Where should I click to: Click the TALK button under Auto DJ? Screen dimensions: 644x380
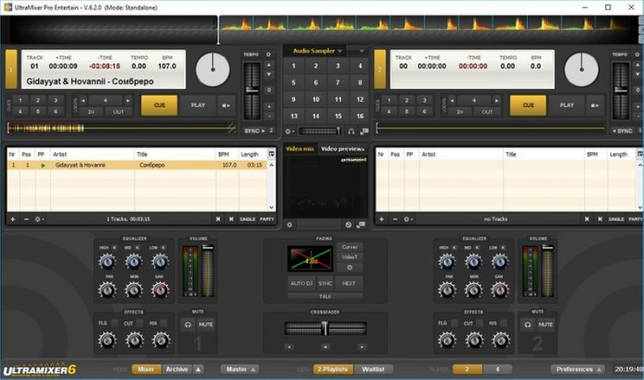(x=325, y=296)
